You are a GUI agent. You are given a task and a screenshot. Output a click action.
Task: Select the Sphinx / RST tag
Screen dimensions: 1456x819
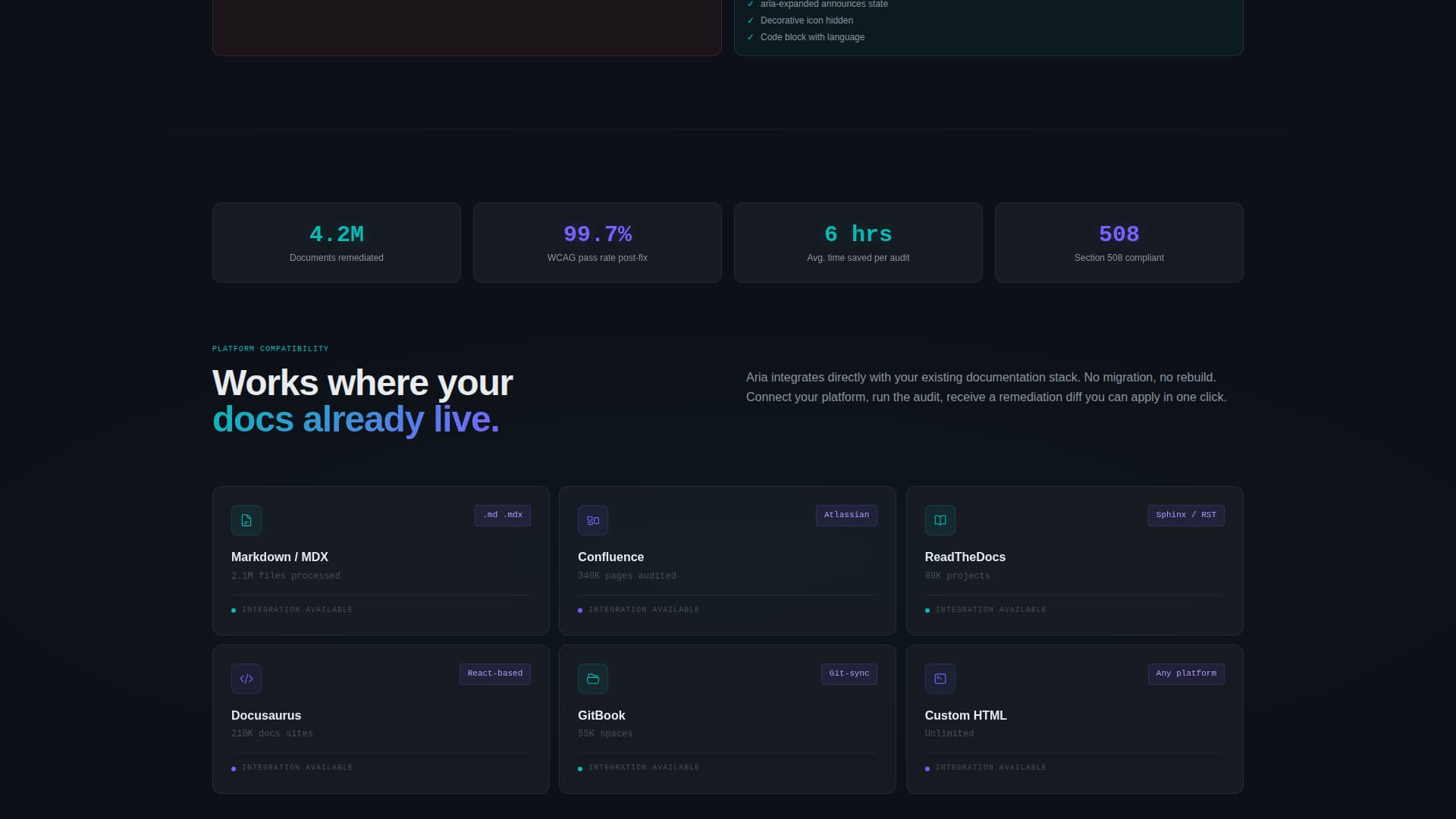pyautogui.click(x=1185, y=515)
